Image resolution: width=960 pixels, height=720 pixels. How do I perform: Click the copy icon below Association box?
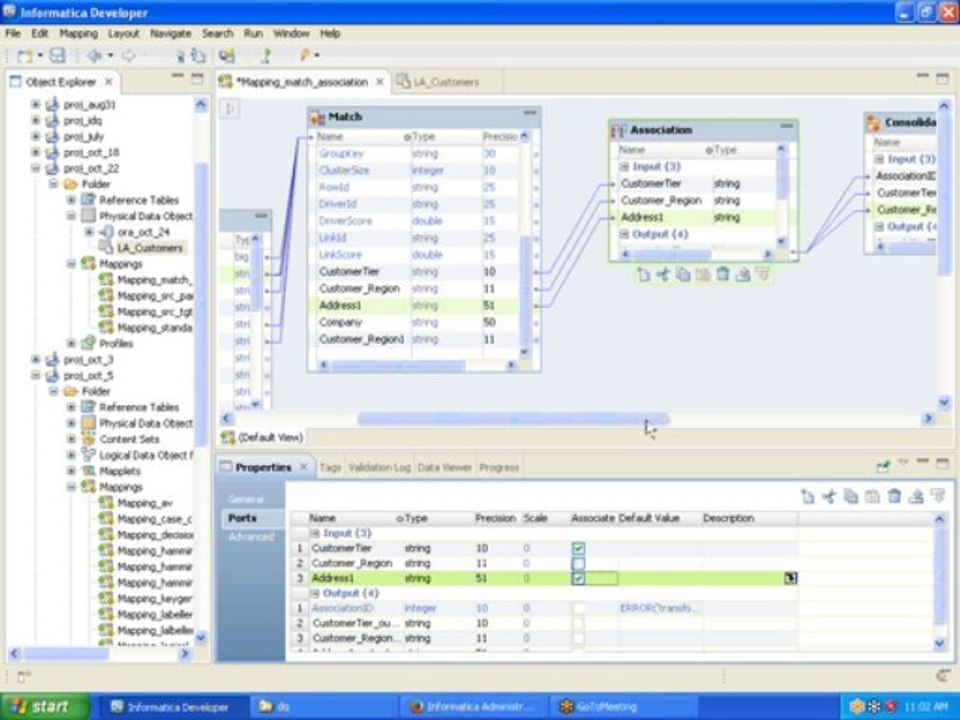pyautogui.click(x=683, y=274)
